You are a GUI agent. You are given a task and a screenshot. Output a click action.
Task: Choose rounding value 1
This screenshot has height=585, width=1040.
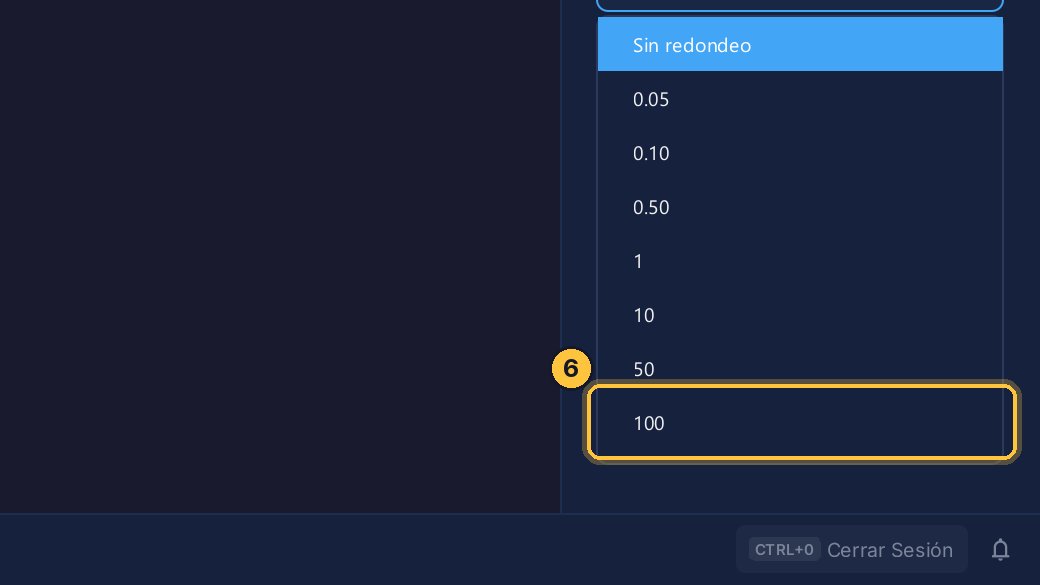pyautogui.click(x=800, y=261)
